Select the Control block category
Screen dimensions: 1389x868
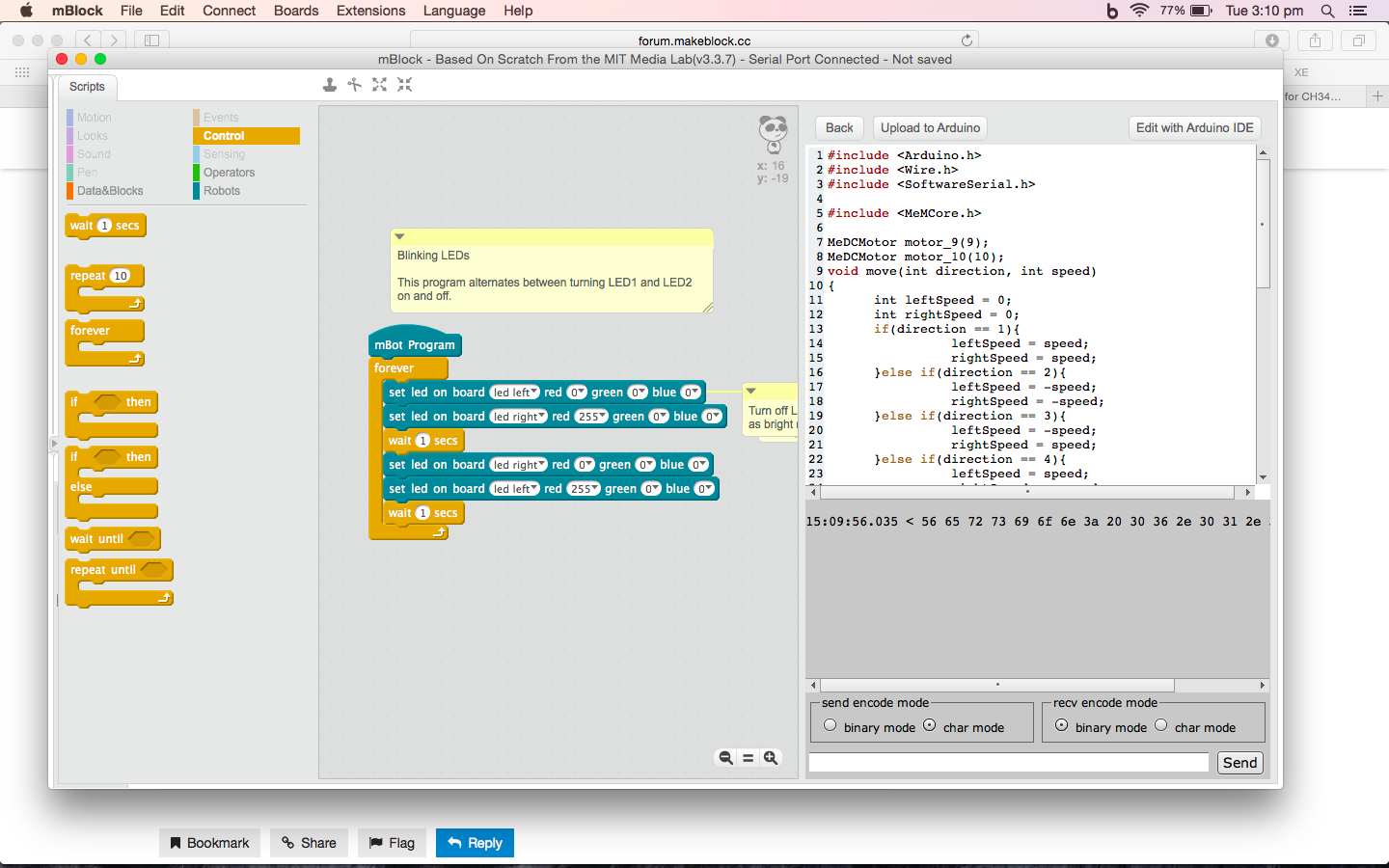246,136
